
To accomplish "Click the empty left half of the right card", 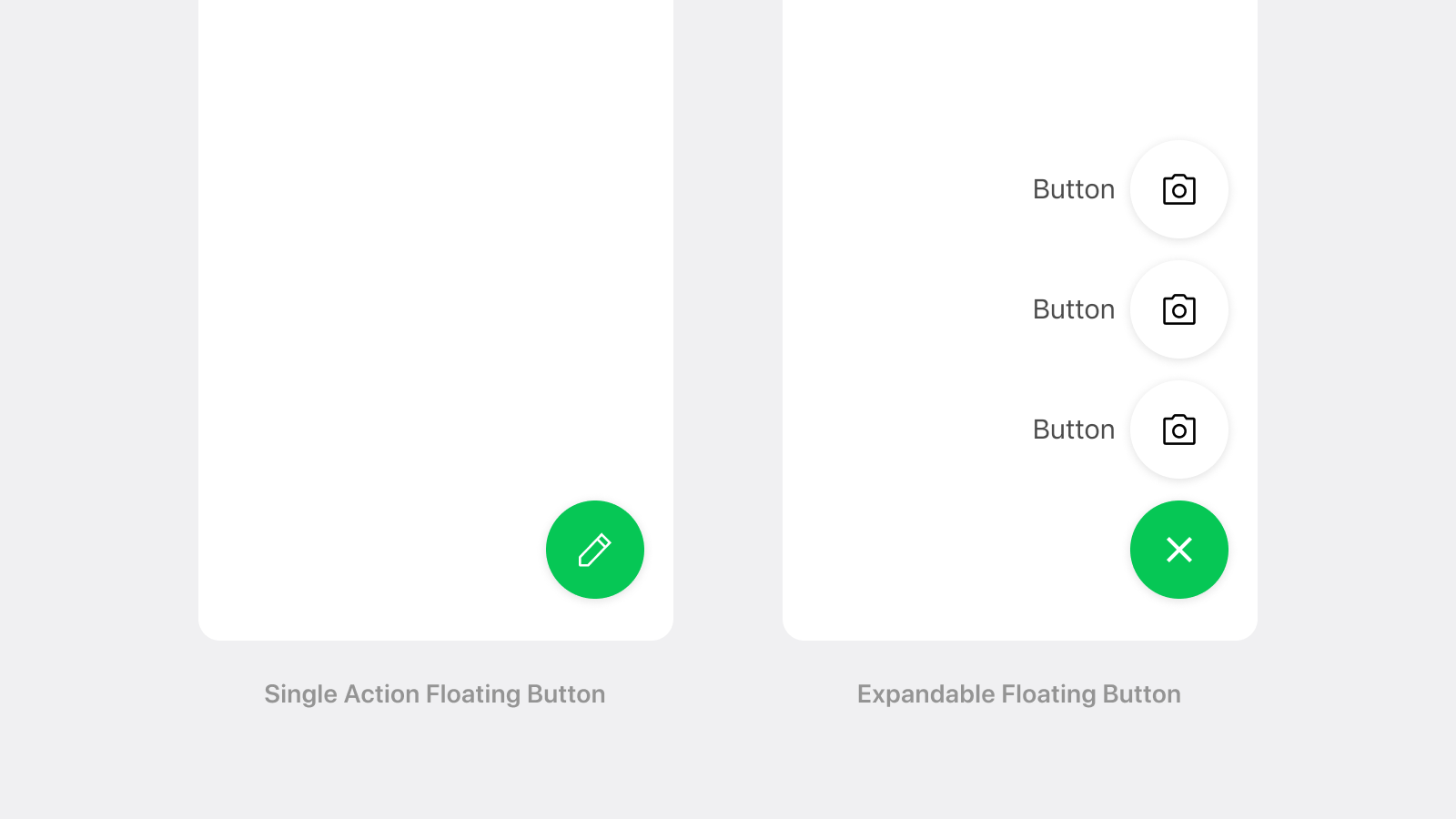I will point(901,318).
